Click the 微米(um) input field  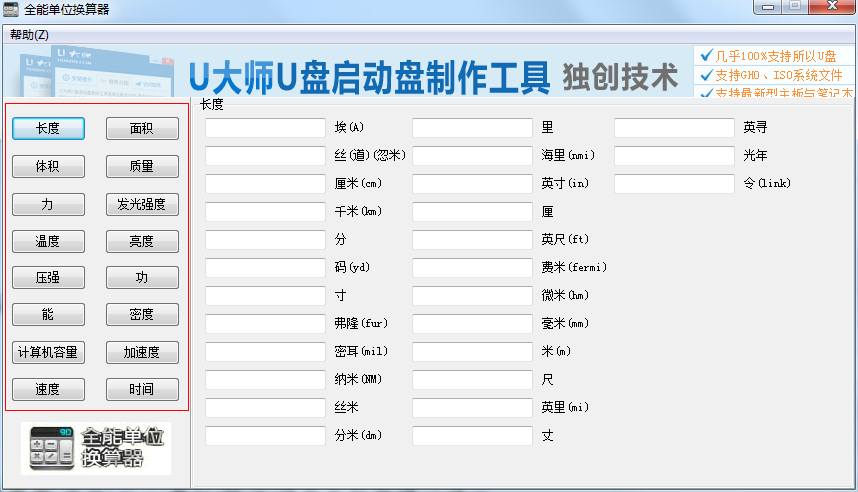pos(472,296)
